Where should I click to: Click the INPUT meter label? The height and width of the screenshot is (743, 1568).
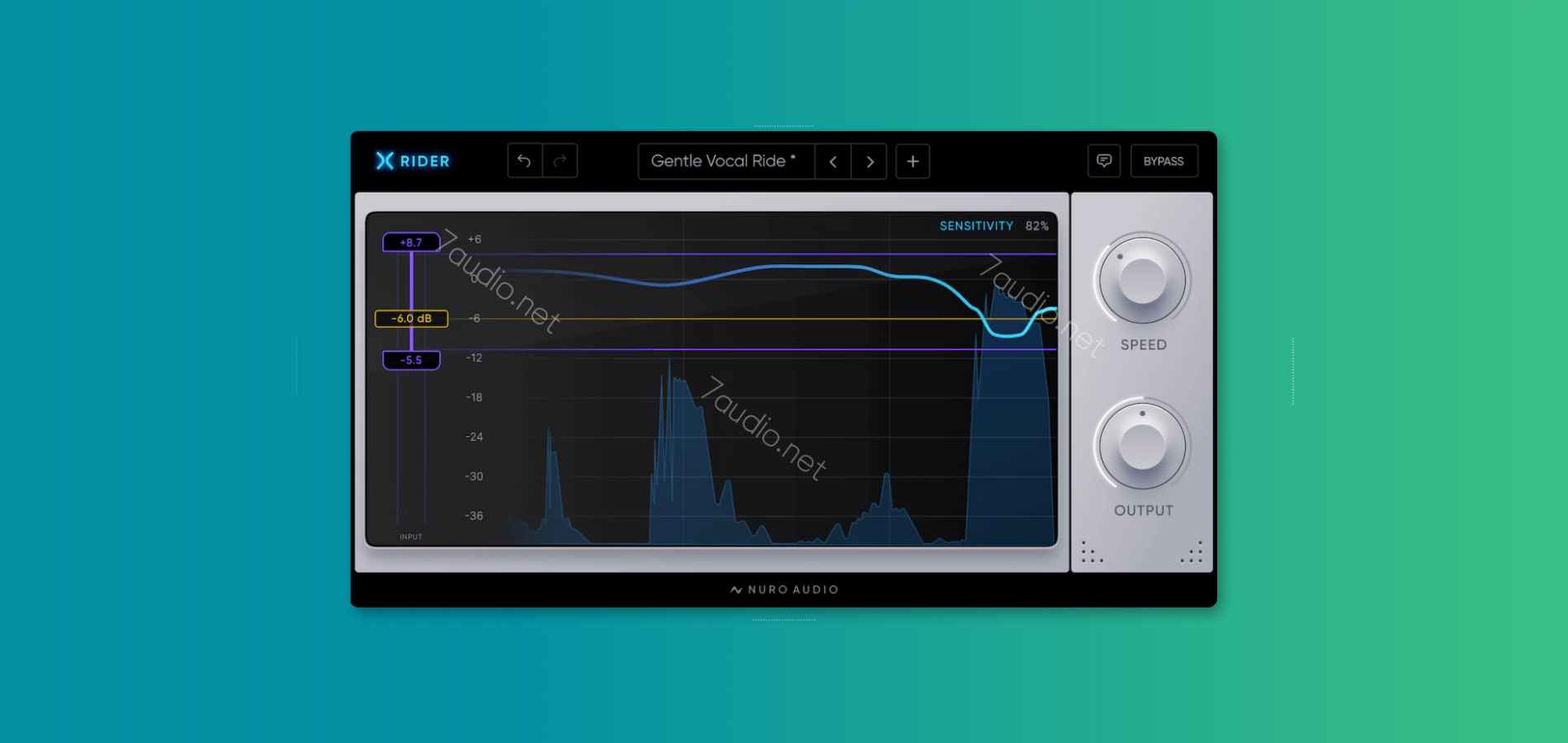(411, 537)
